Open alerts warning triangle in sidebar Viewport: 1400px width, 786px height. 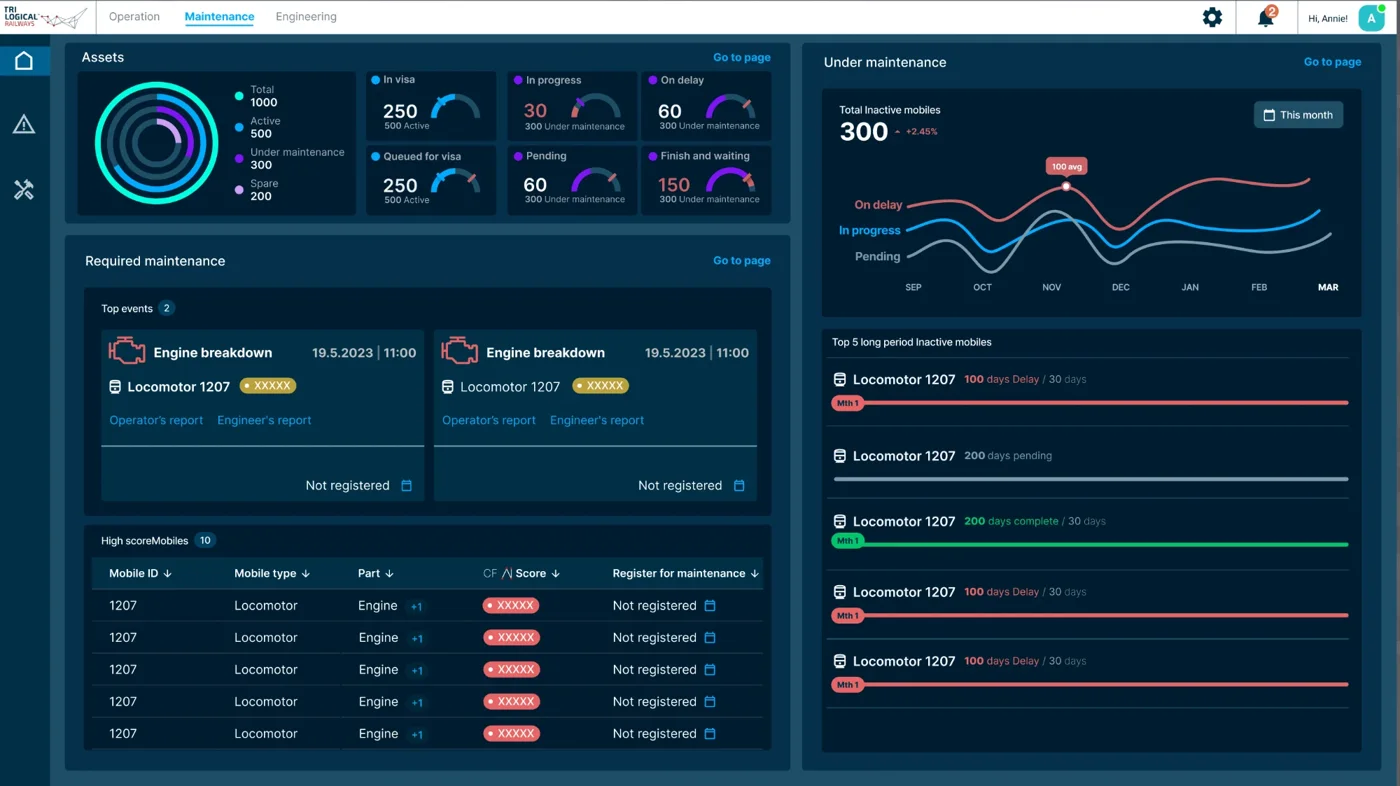tap(24, 124)
